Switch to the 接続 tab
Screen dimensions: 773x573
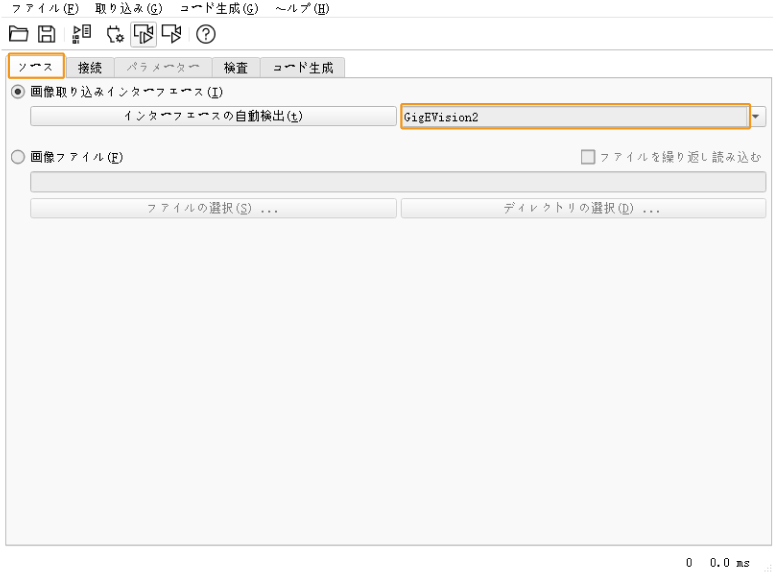[90, 68]
